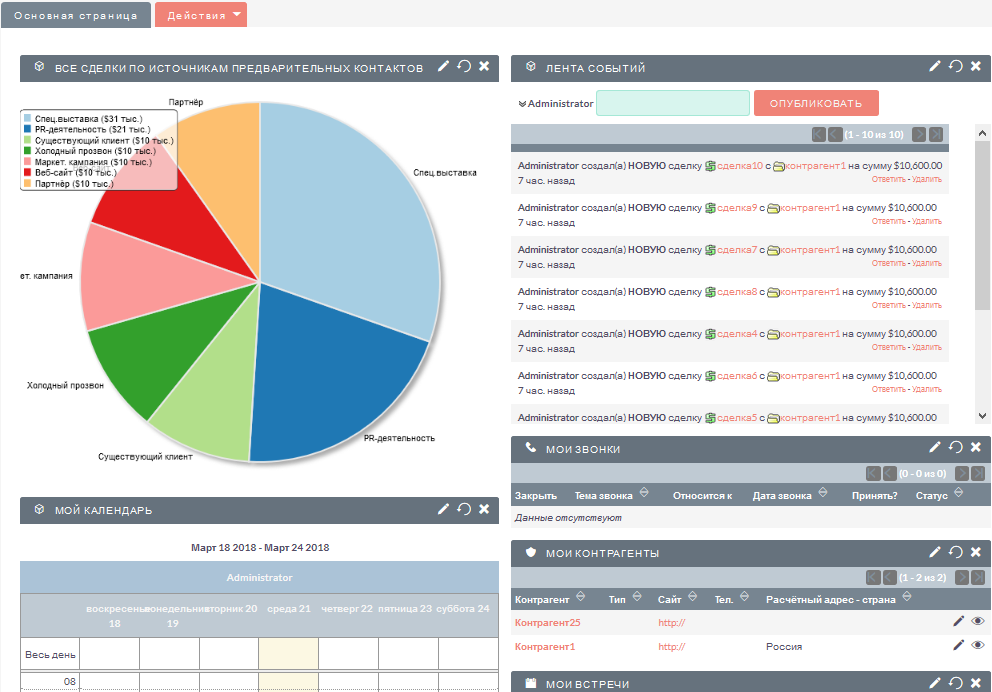This screenshot has height=692, width=992.
Task: Sort contractors by Контрагент column arrow
Action: (x=580, y=596)
